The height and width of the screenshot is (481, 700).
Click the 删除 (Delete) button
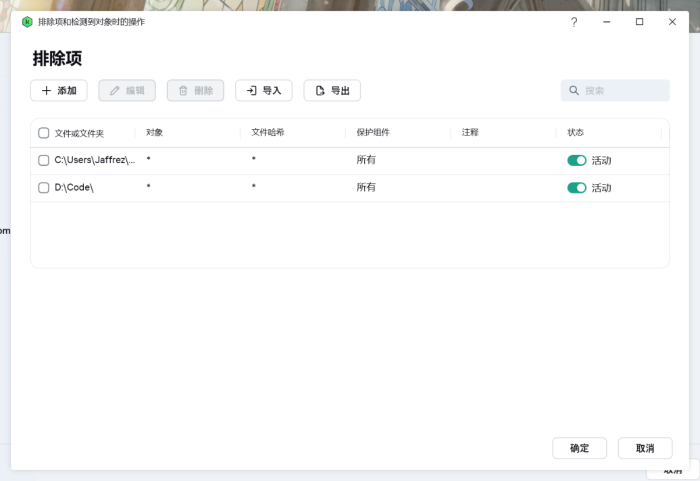click(196, 91)
